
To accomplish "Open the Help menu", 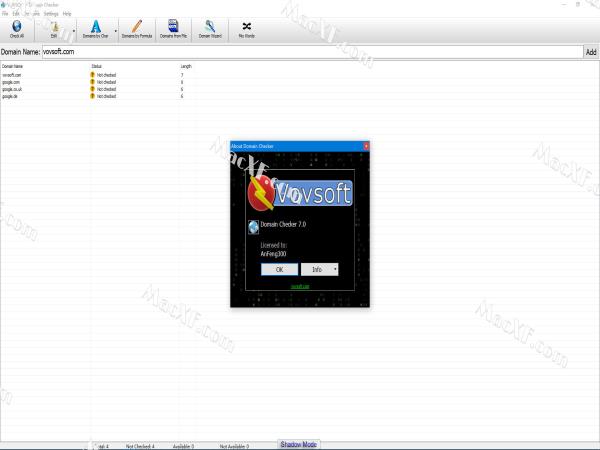I will 67,13.
